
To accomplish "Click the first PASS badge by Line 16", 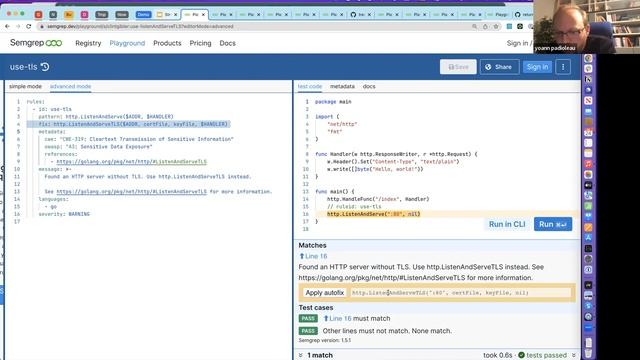I will (308, 318).
